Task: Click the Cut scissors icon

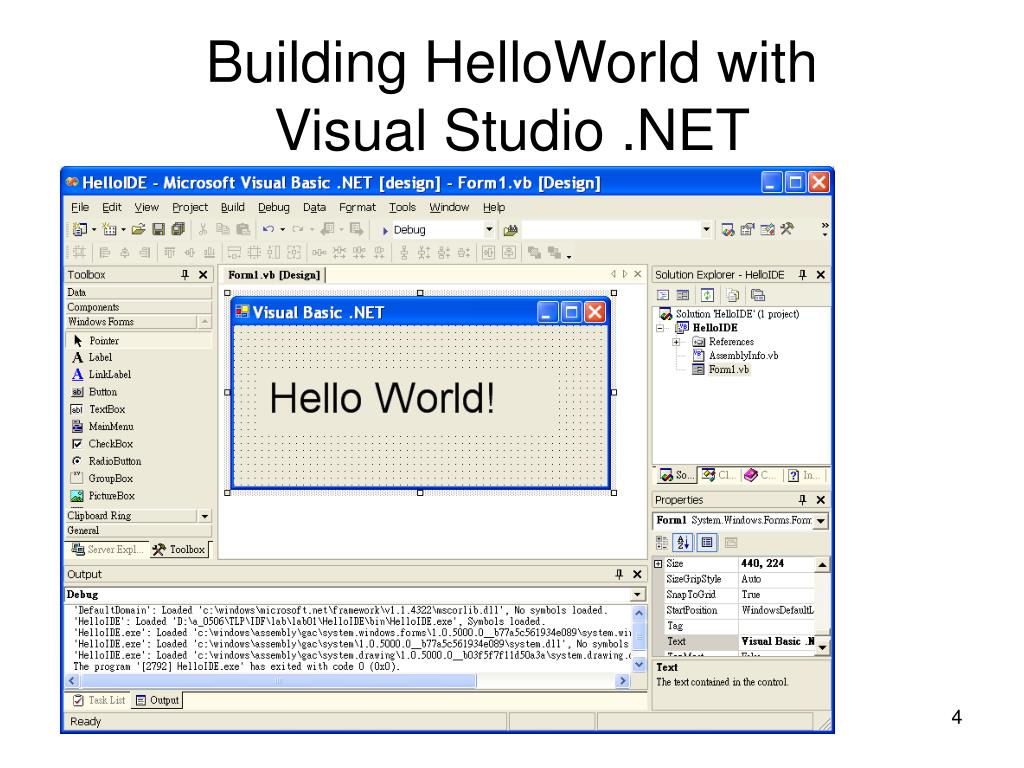Action: point(202,229)
